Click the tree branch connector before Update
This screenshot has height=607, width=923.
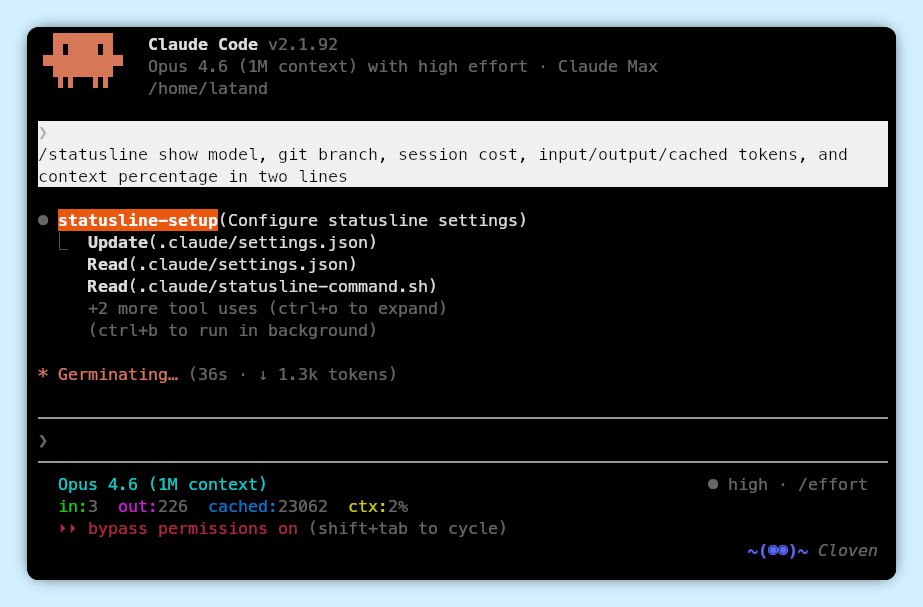pos(66,243)
